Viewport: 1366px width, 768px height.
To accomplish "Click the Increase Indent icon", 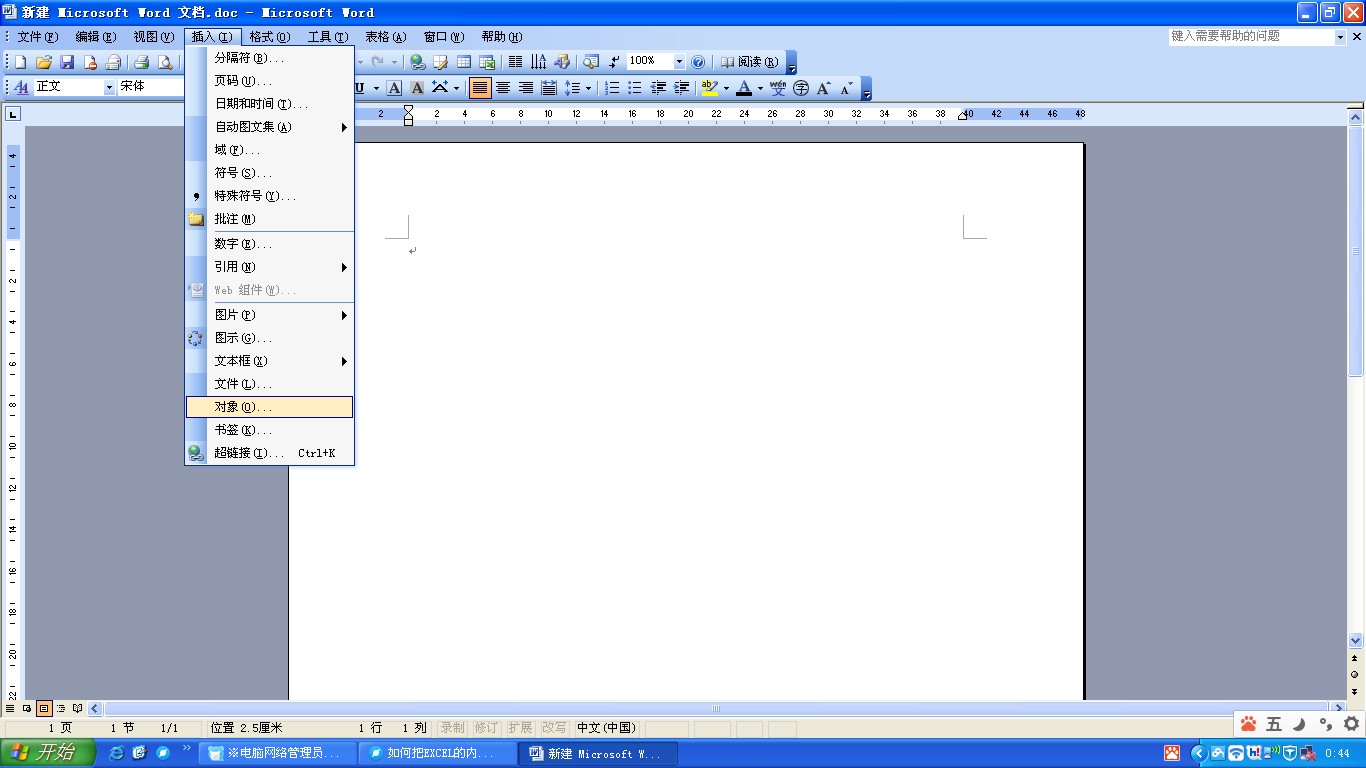I will (681, 88).
